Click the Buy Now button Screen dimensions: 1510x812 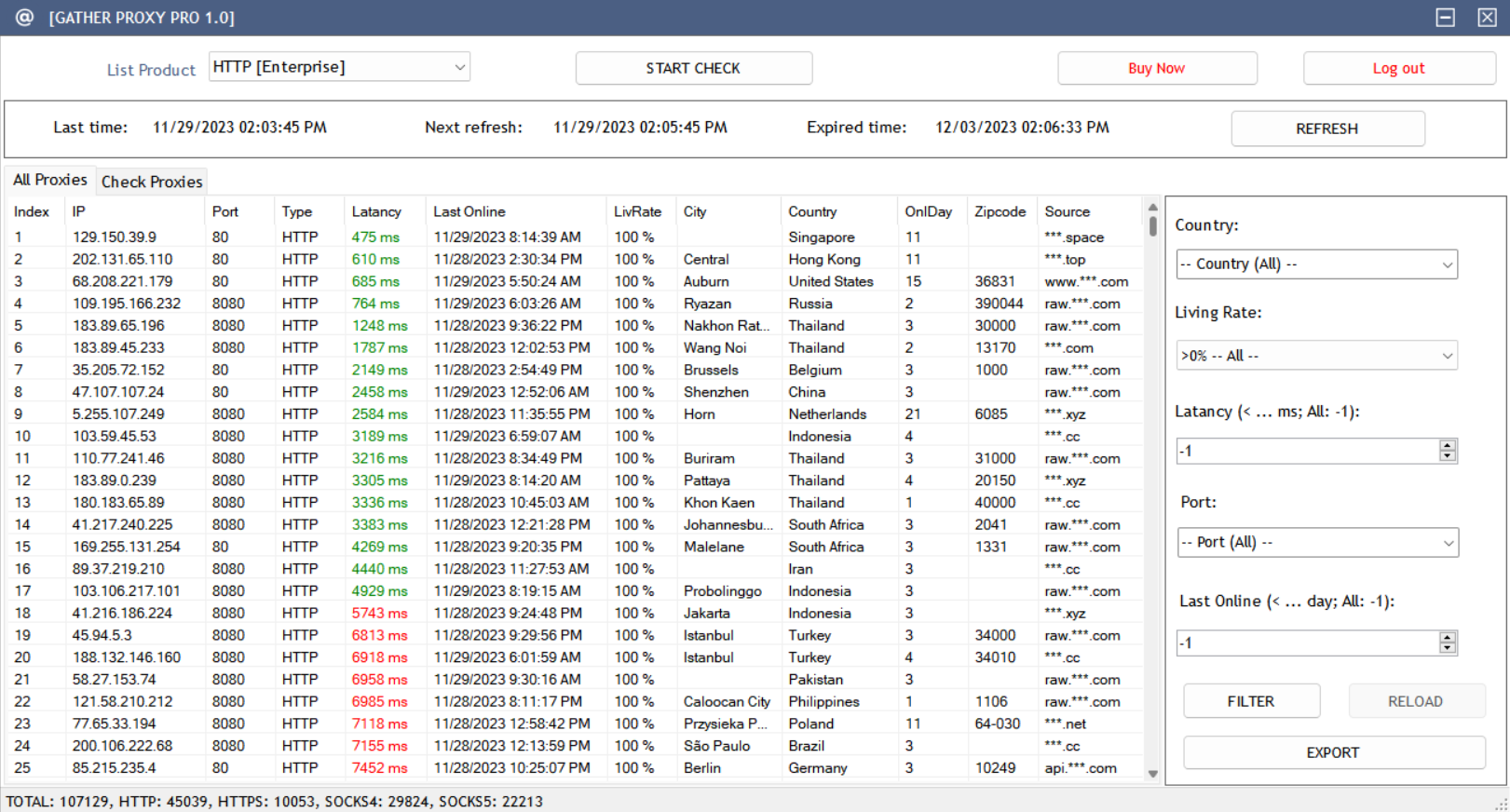click(1156, 68)
